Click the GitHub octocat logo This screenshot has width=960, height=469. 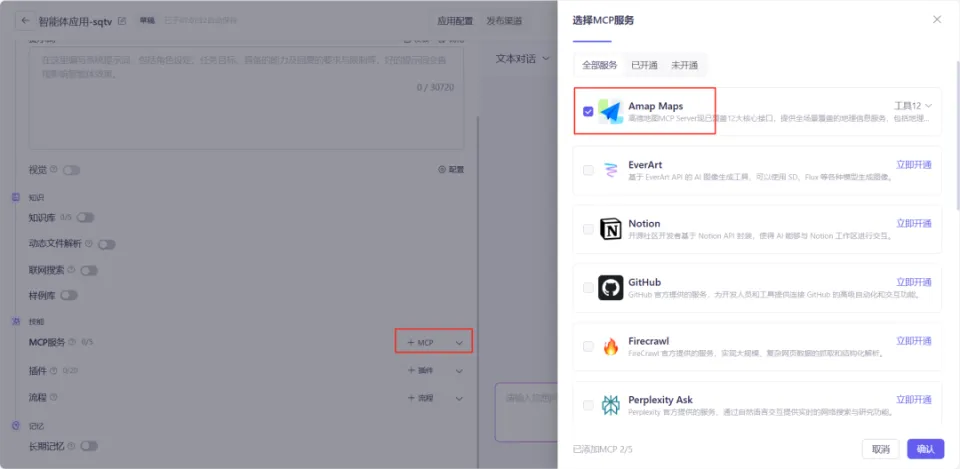(610, 288)
